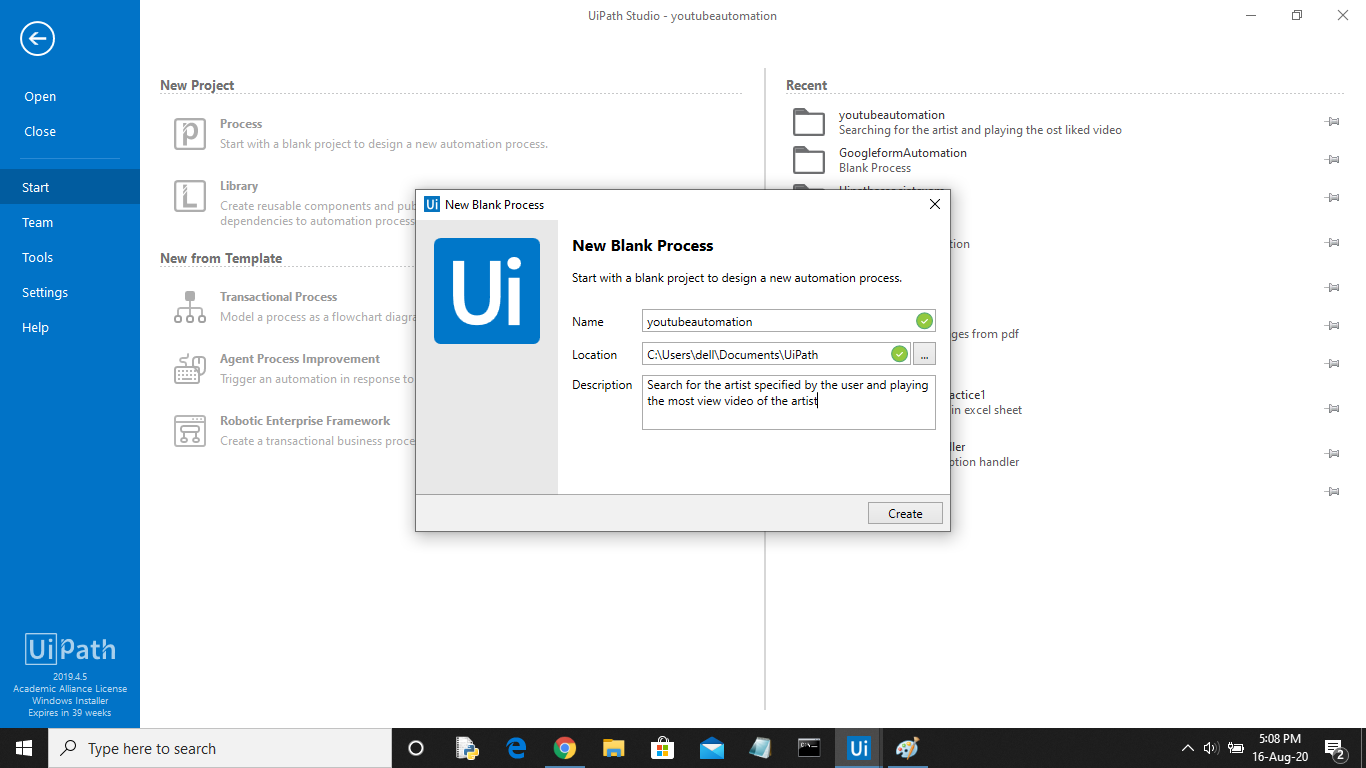This screenshot has width=1366, height=768.
Task: Click the GoogleformAutomation folder icon in Recent
Action: tap(809, 160)
